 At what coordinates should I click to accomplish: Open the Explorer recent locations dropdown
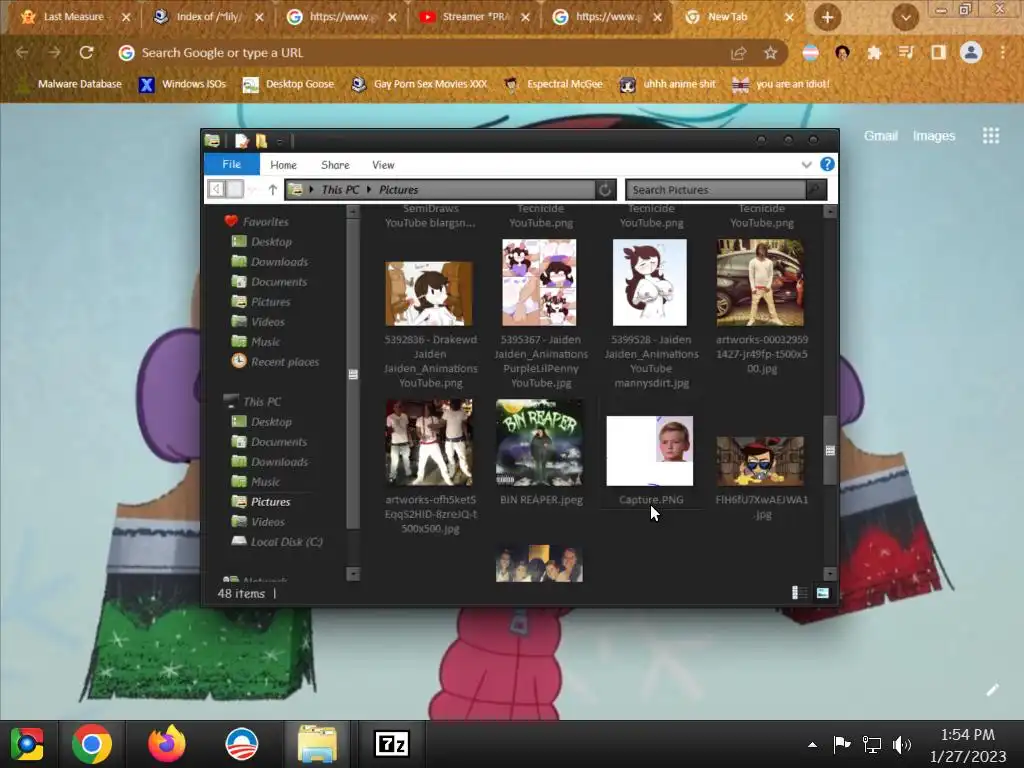pos(253,189)
